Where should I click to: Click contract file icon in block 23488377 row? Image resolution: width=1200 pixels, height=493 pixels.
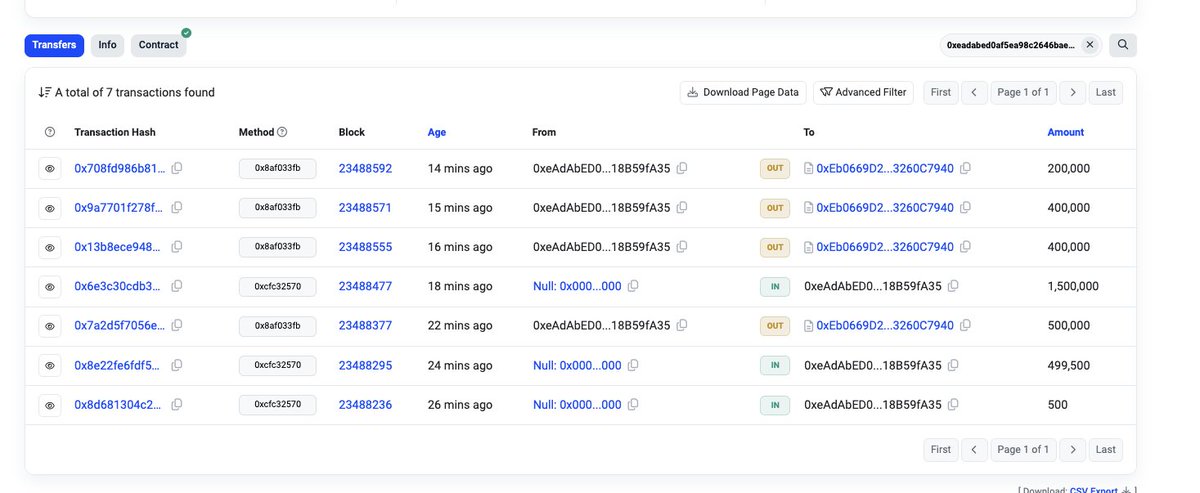click(x=809, y=326)
